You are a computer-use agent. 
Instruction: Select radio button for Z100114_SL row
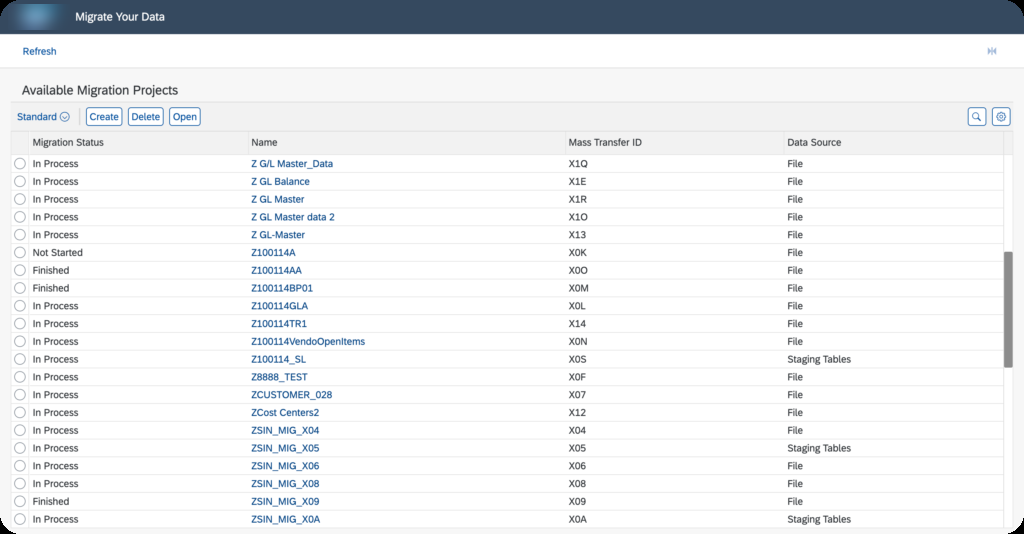(20, 359)
